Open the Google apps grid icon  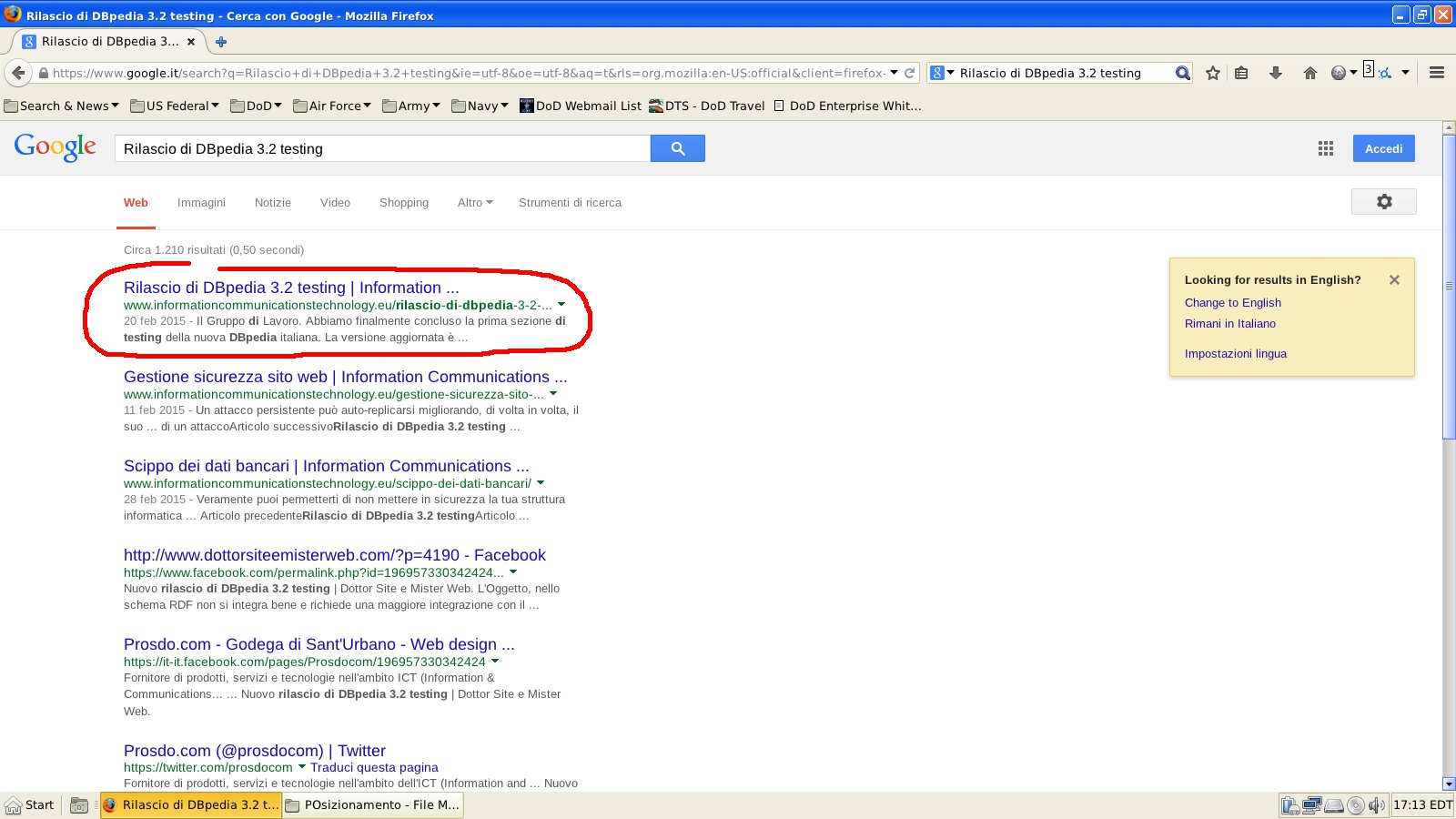(x=1326, y=148)
